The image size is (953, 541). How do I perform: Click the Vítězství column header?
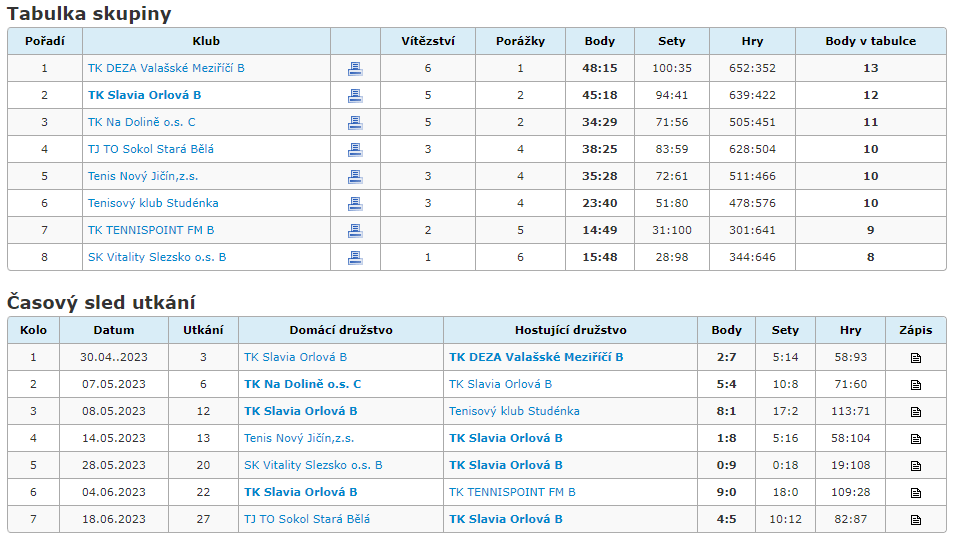428,41
